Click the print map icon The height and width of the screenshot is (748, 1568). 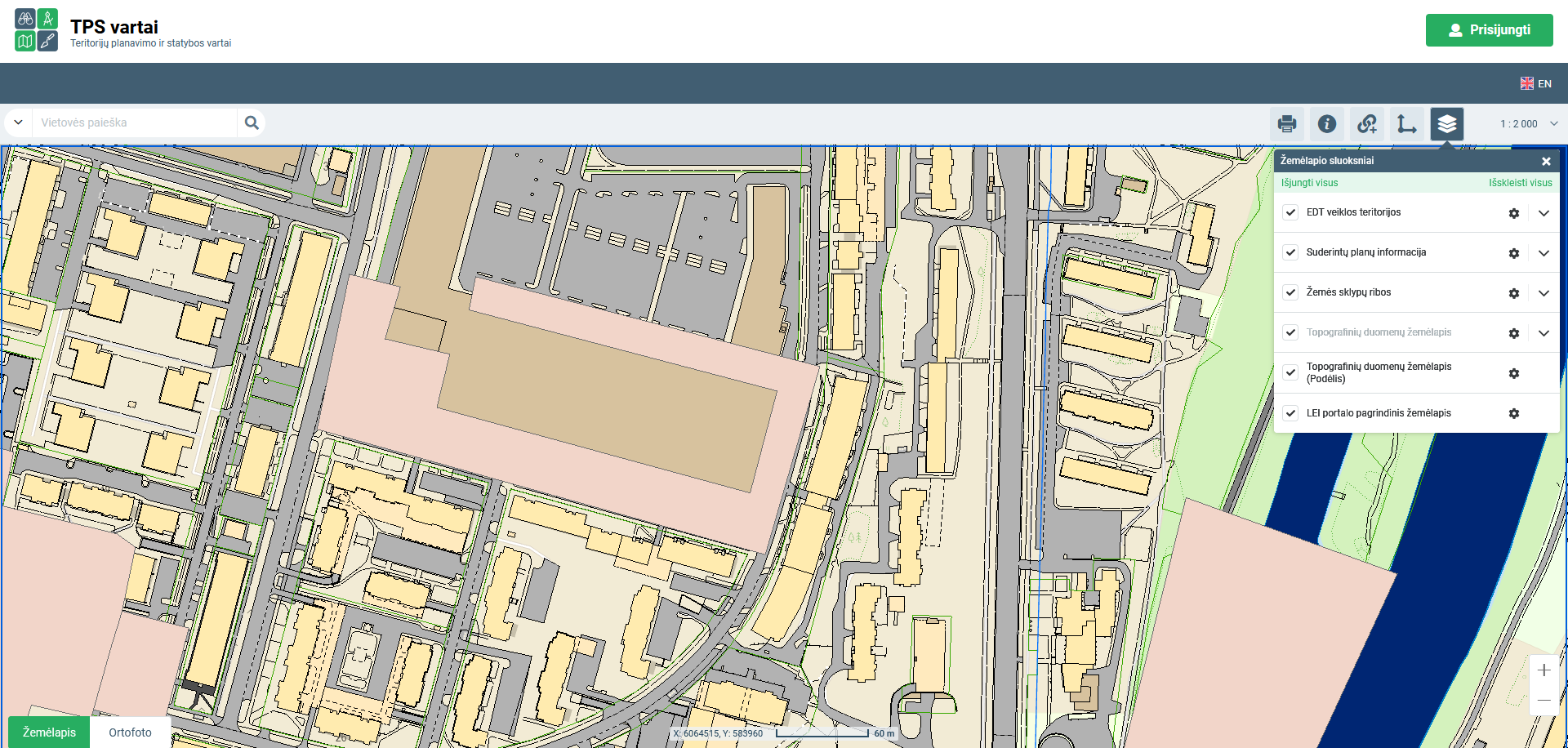(1287, 124)
